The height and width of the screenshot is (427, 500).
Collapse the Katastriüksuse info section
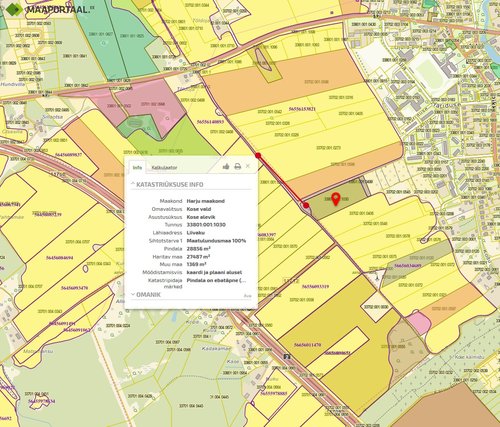point(167,184)
